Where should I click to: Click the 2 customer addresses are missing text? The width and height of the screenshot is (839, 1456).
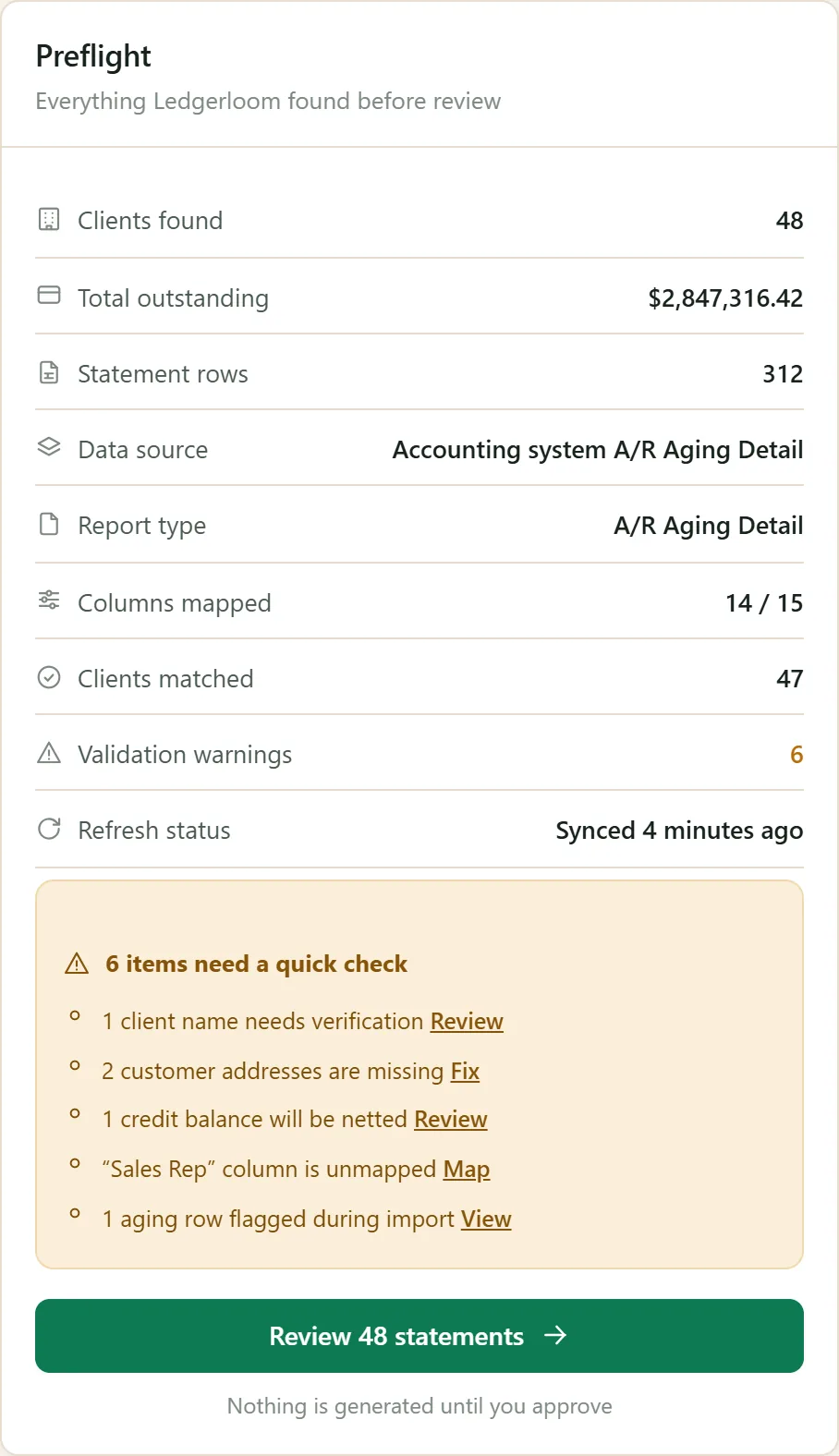click(273, 1071)
